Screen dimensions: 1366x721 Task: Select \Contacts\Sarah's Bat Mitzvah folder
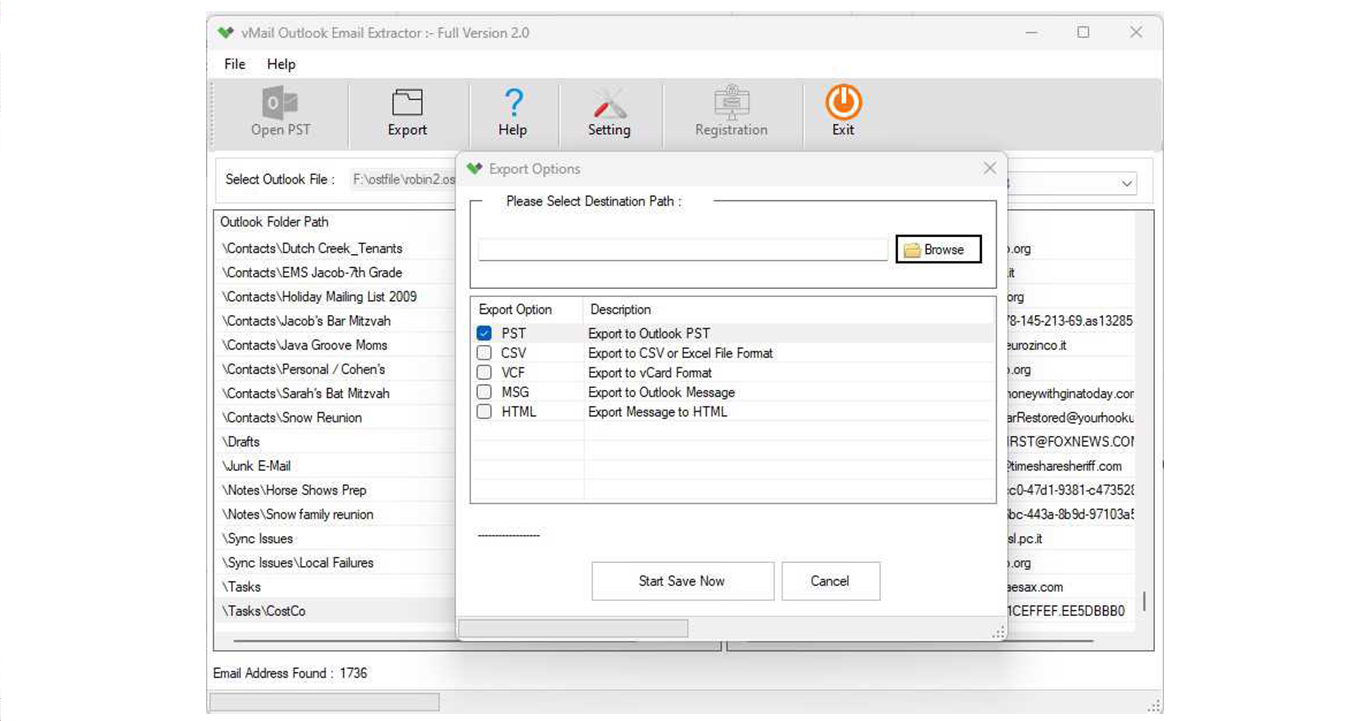335,393
